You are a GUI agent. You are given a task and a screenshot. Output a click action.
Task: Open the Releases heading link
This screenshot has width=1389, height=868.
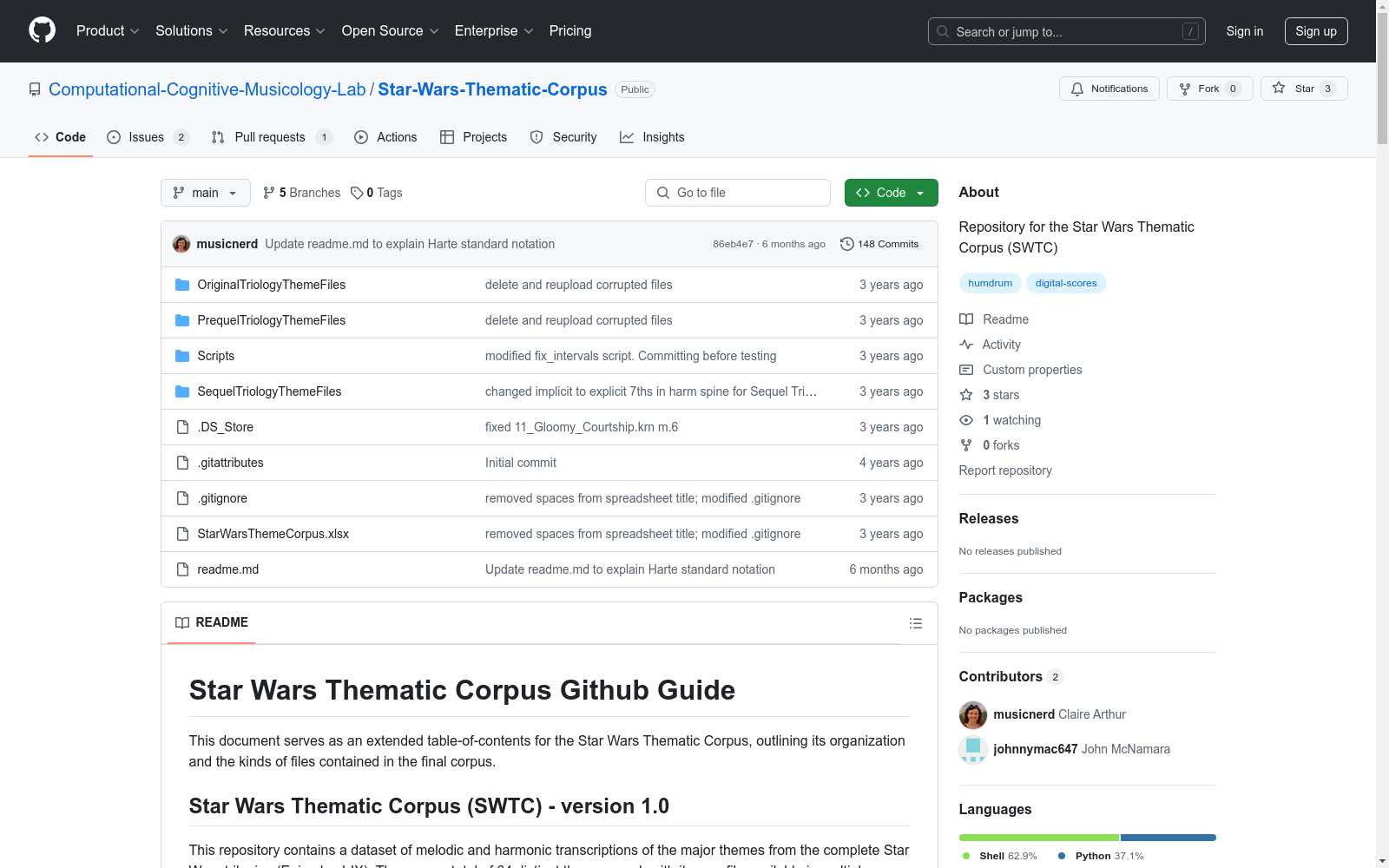(989, 518)
